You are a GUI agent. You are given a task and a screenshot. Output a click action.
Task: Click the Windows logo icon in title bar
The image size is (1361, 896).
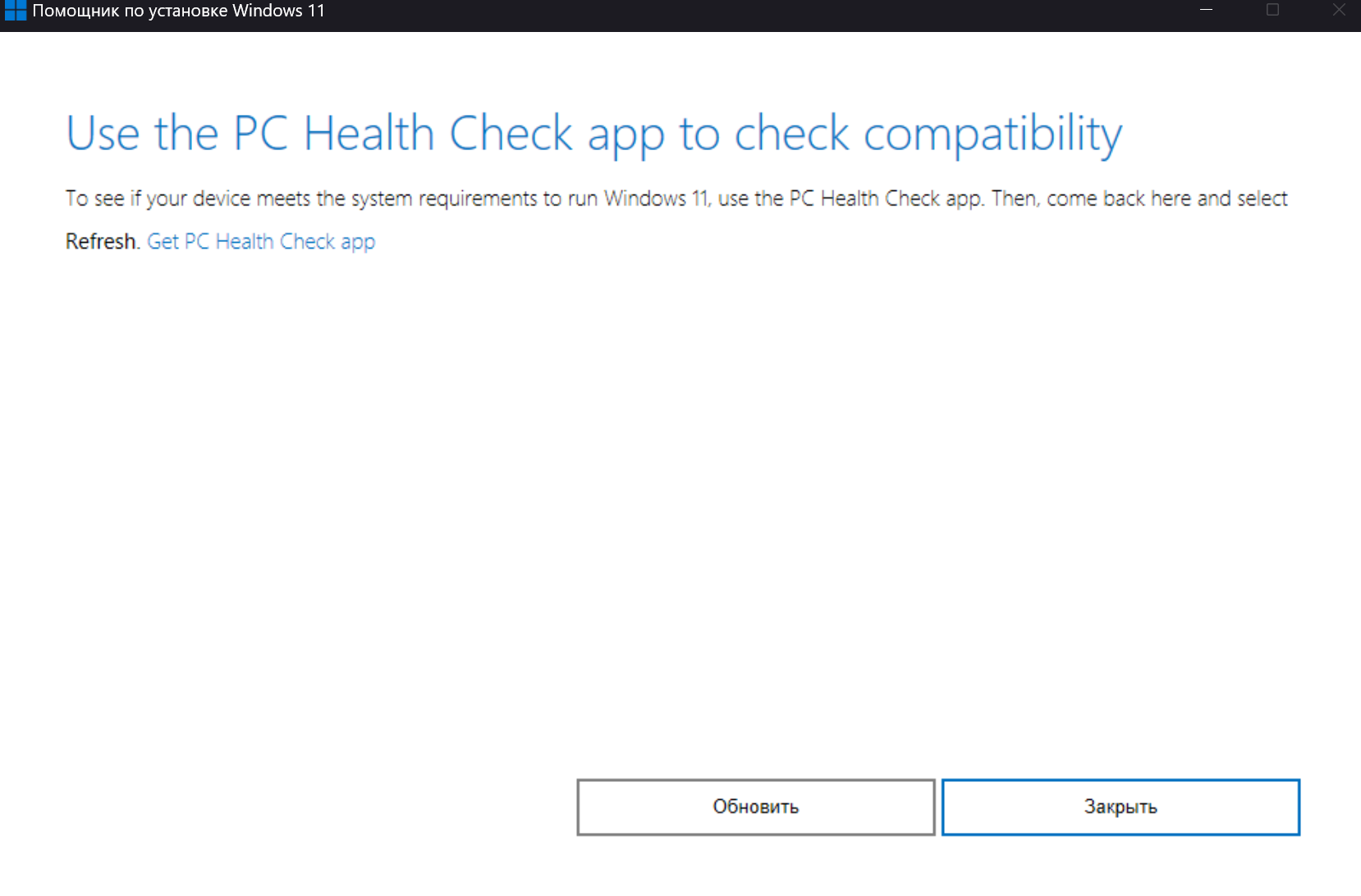pyautogui.click(x=15, y=11)
